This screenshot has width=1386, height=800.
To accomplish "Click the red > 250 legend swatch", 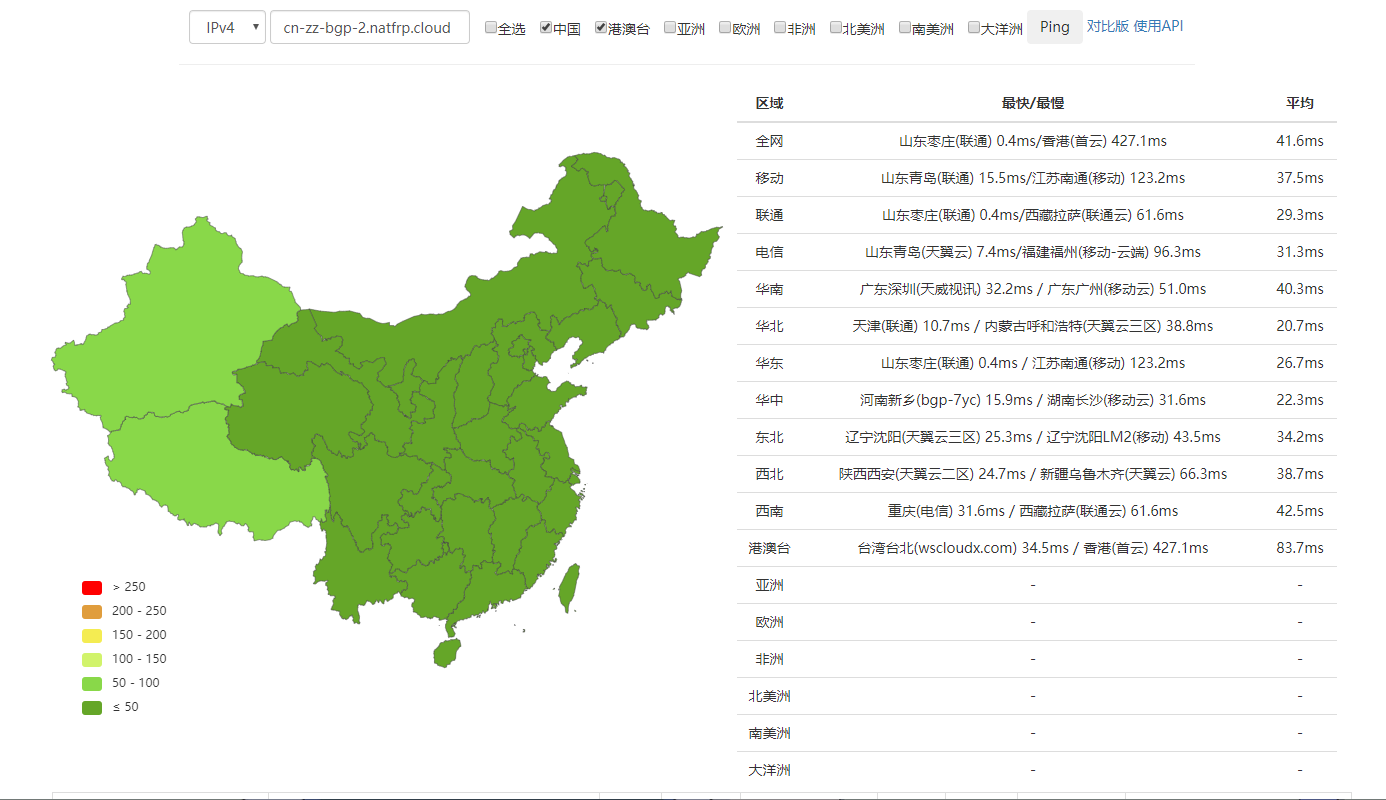I will click(x=92, y=587).
